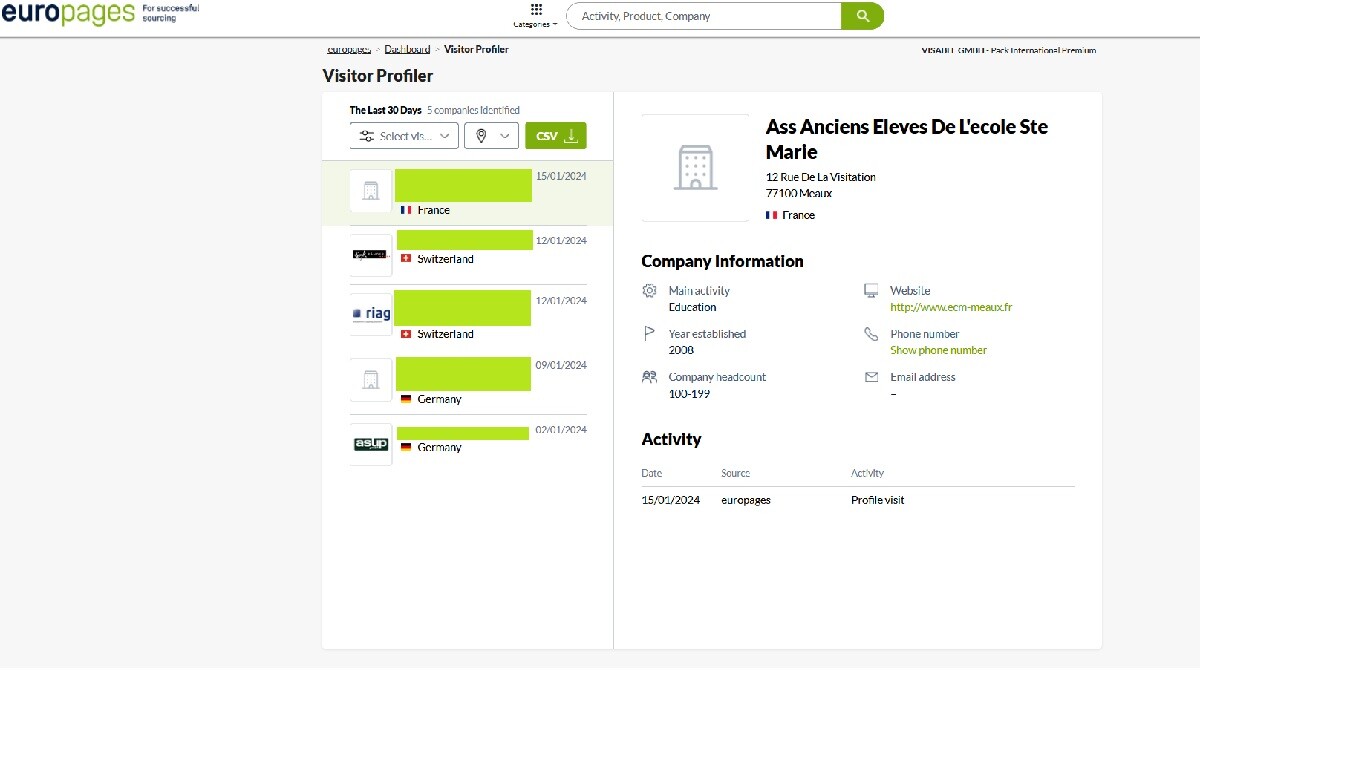Viewport: 1354px width, 762px height.
Task: Open the location pin filter dropdown
Action: tap(491, 136)
